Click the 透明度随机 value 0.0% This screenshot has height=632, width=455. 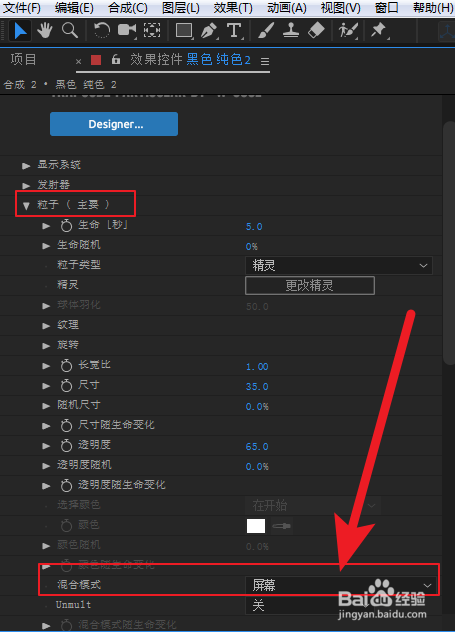point(257,466)
